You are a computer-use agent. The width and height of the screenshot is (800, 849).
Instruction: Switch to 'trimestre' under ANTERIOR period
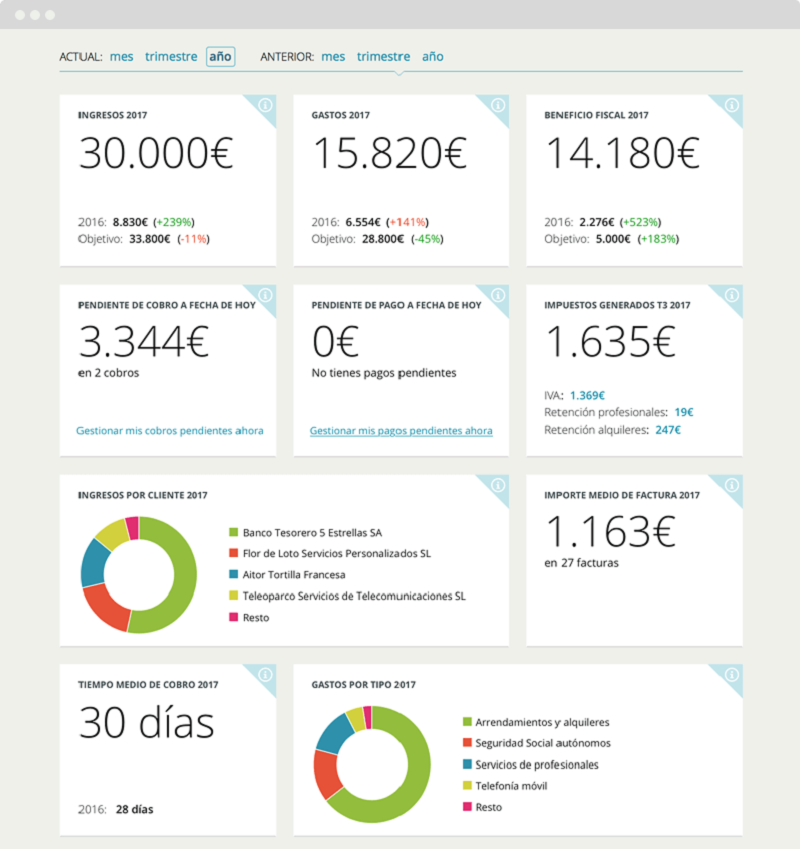[x=383, y=57]
